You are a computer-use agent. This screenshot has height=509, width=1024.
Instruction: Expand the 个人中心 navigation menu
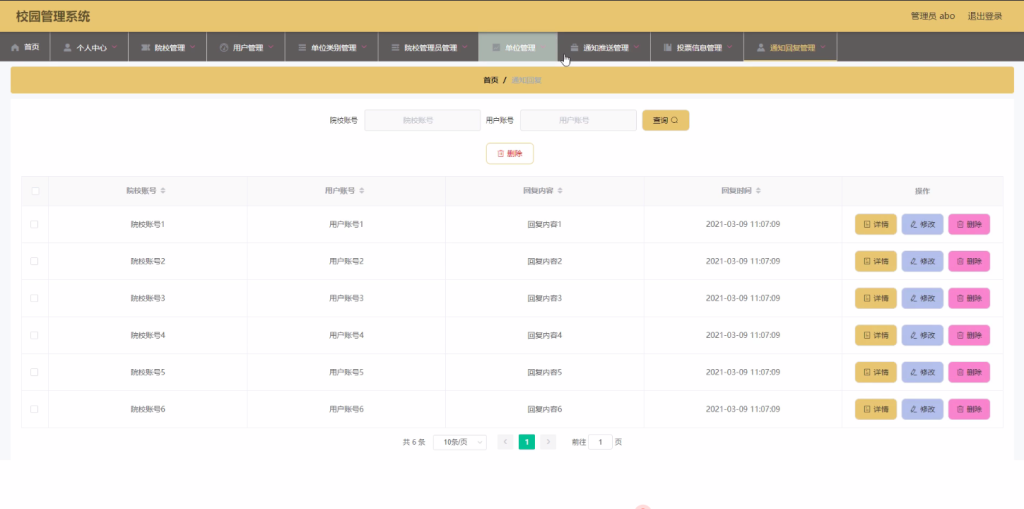(91, 48)
